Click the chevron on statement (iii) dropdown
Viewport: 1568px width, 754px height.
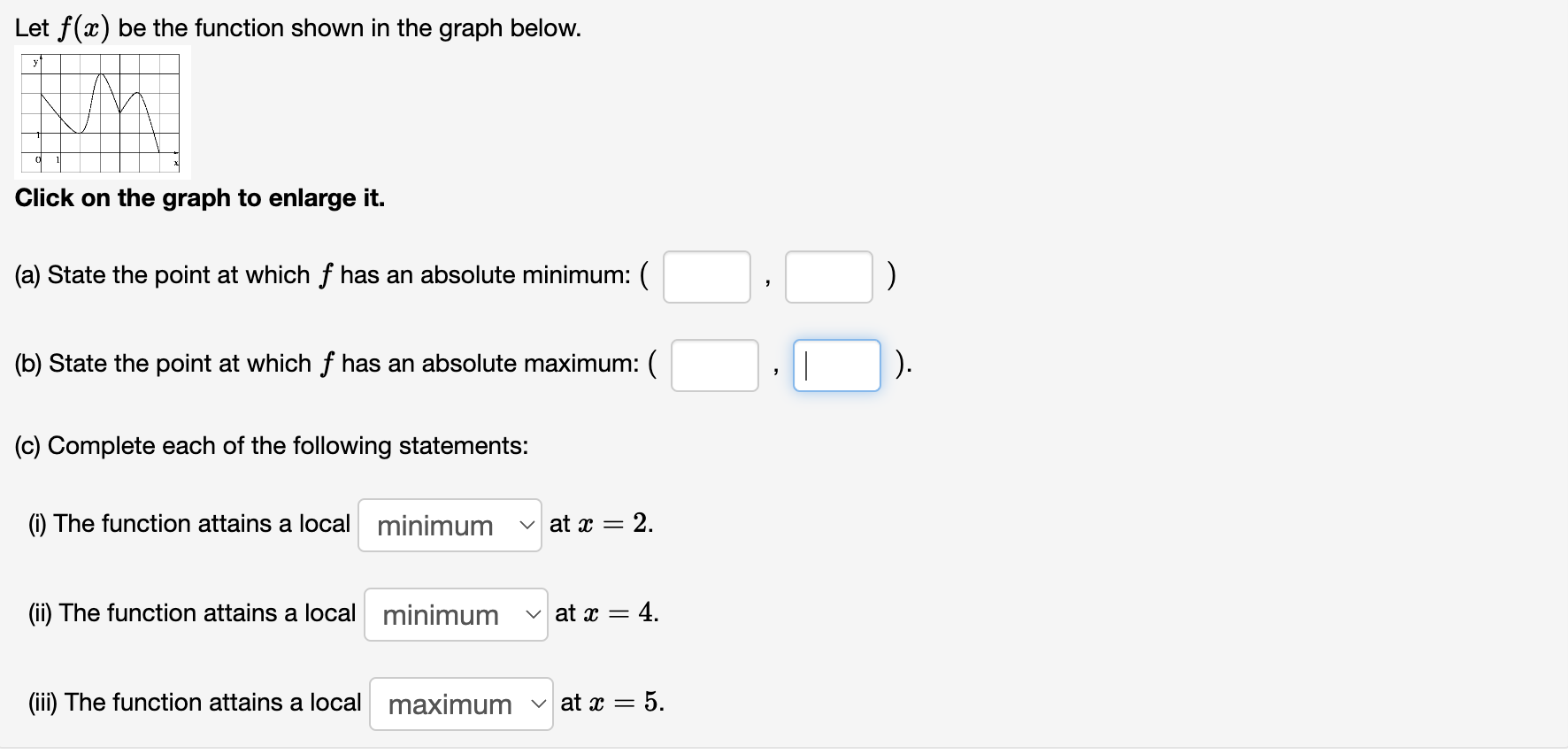(x=538, y=704)
